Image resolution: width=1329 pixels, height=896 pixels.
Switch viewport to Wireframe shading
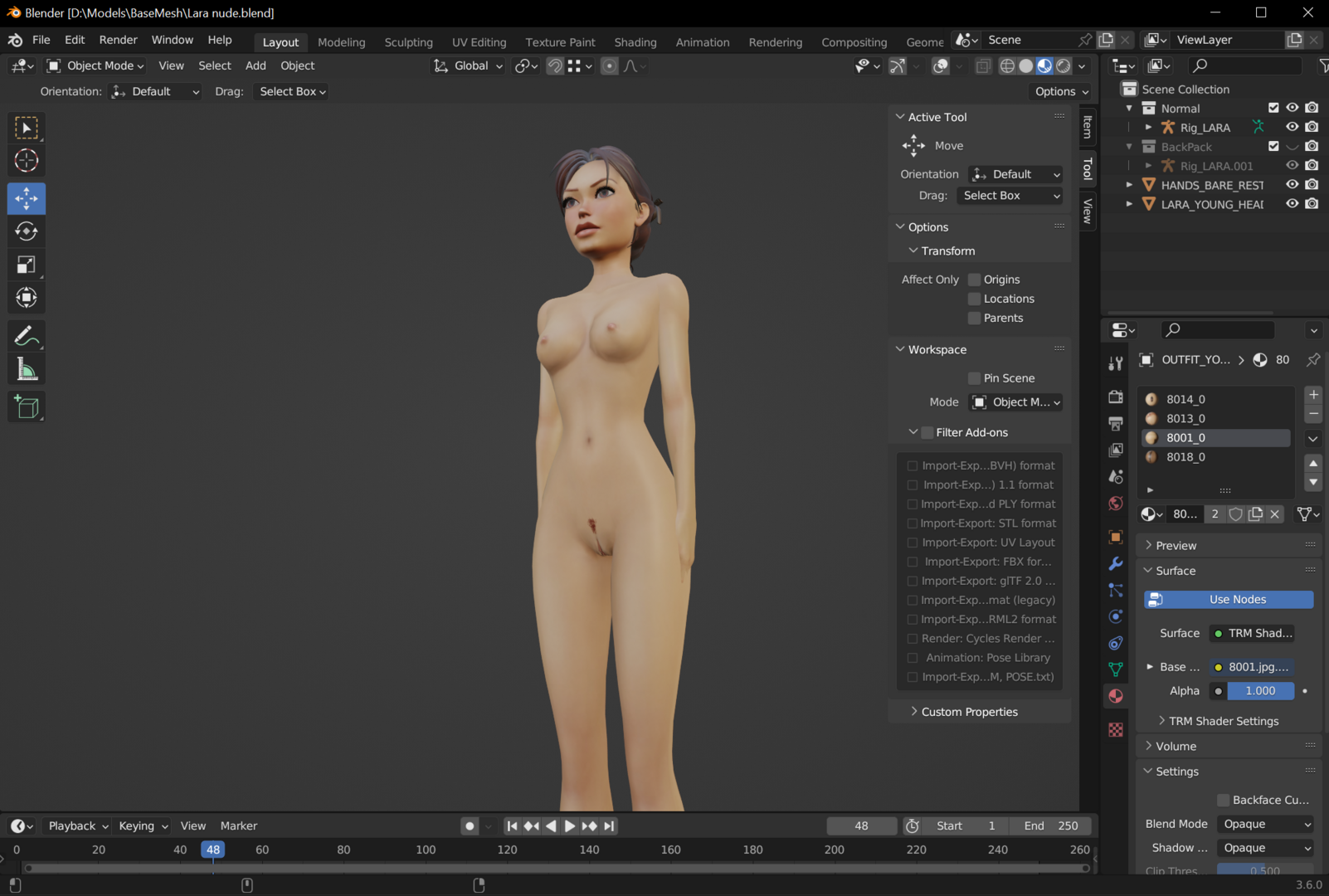click(x=1007, y=66)
